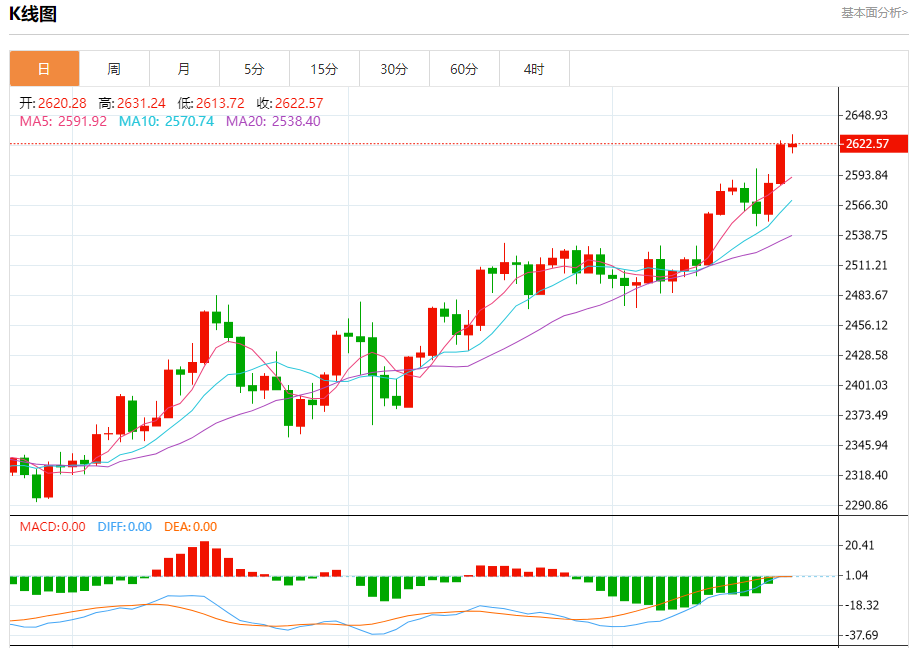Switch to the 周 weekly tab
This screenshot has height=648, width=917.
pyautogui.click(x=115, y=69)
